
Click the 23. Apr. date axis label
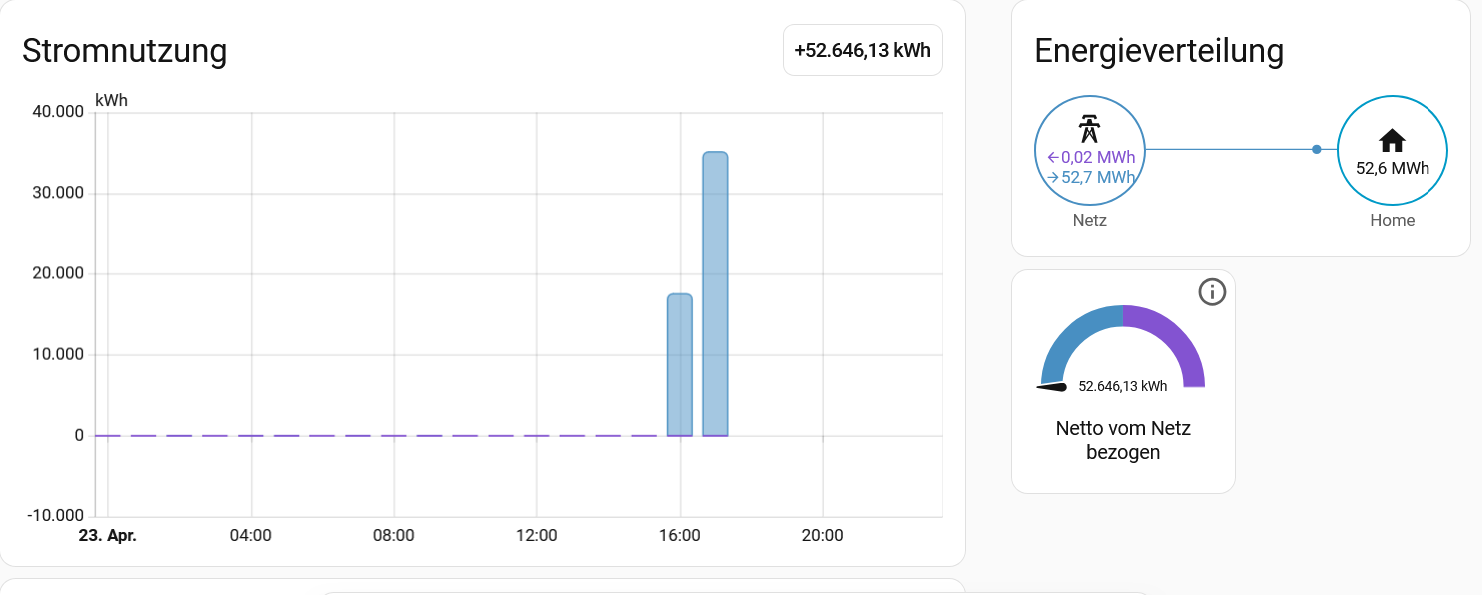[107, 536]
